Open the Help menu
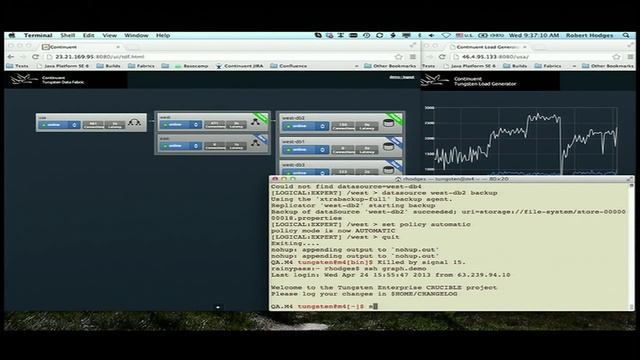640x360 pixels. (163, 36)
